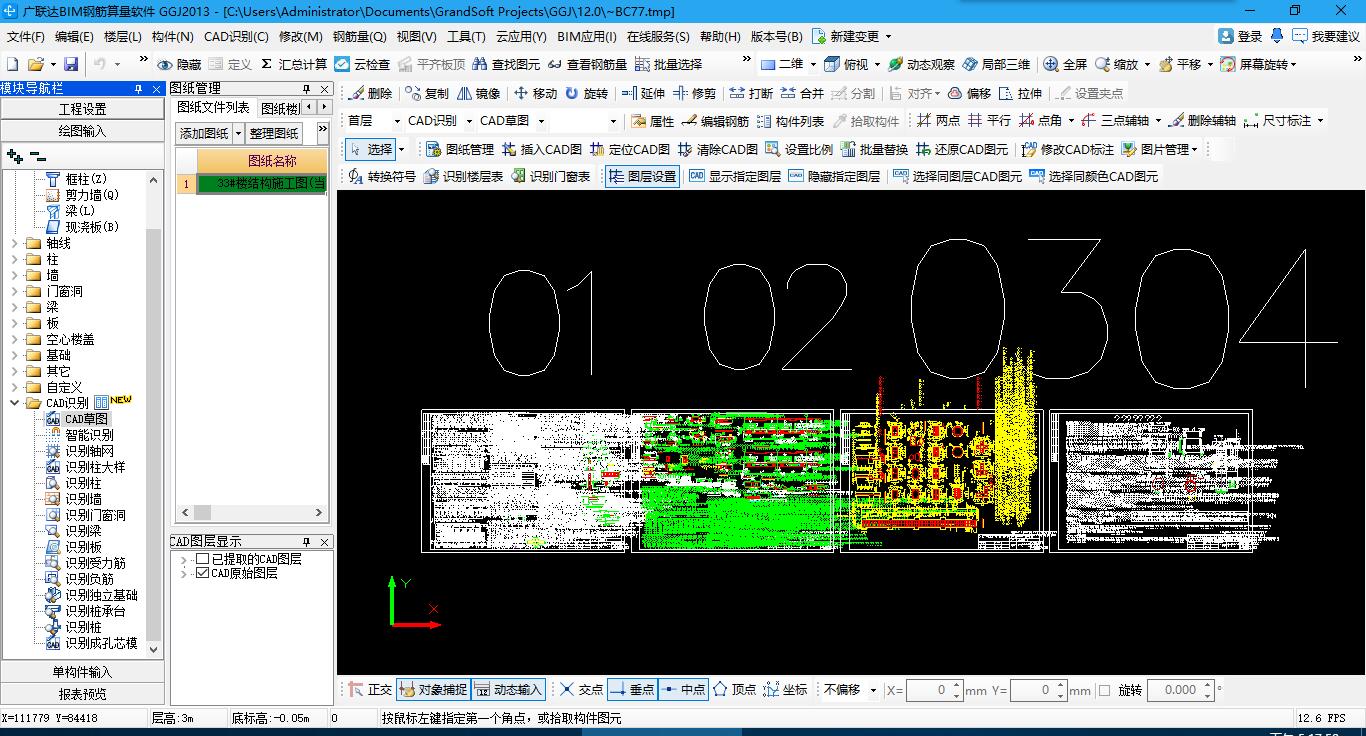Open 云检查 cloud check

pos(362,64)
